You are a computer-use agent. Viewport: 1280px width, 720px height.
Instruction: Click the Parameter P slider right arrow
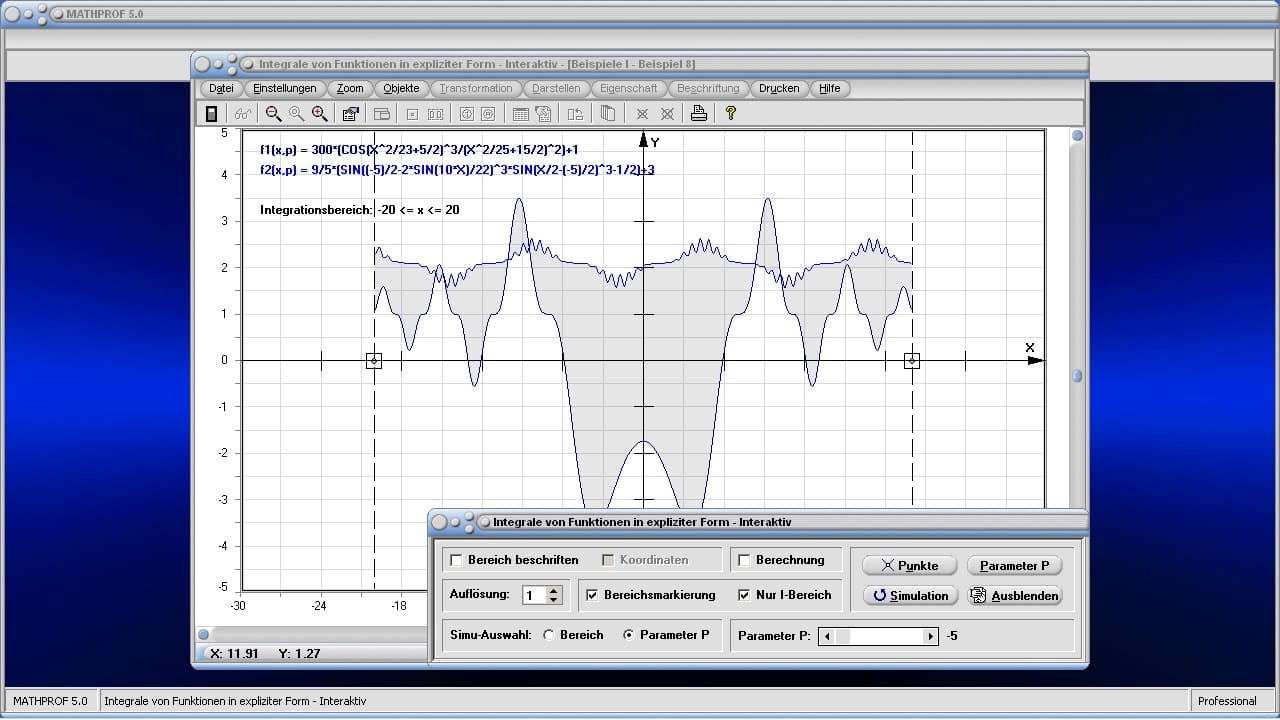(x=931, y=636)
